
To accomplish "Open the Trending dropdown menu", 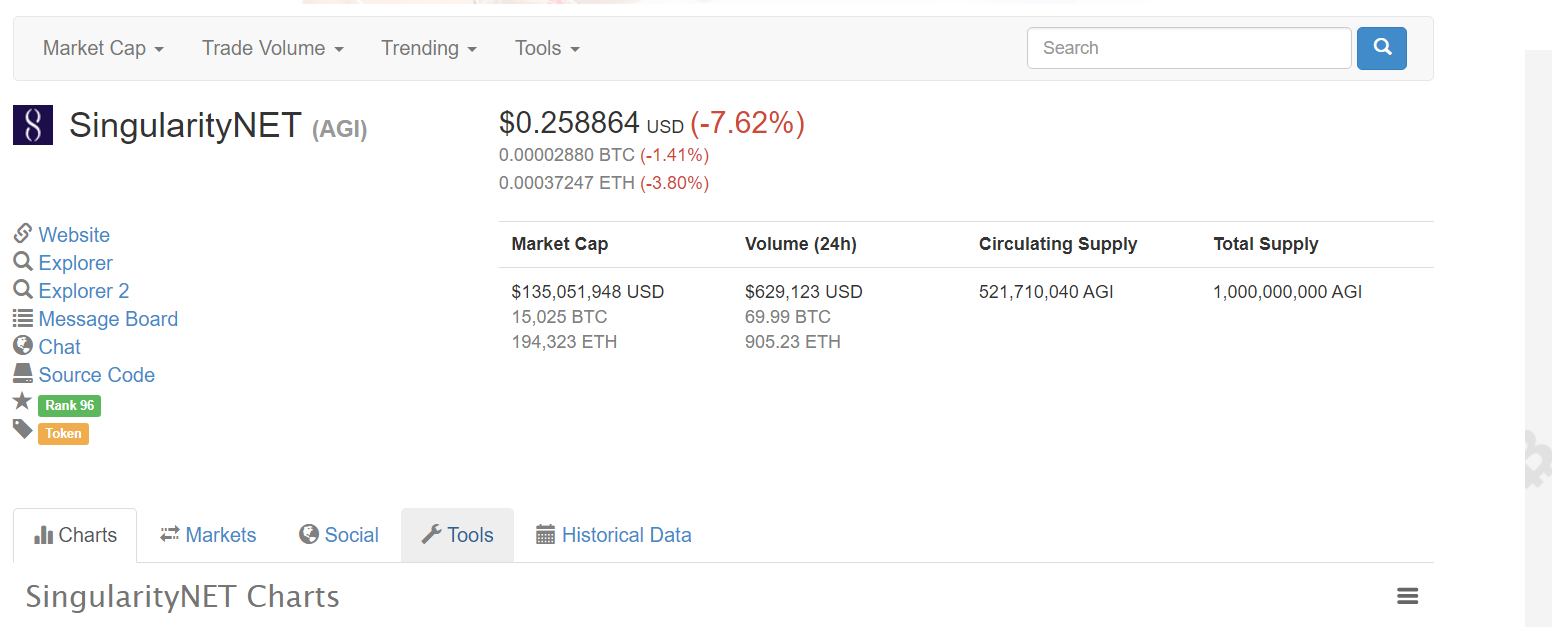I will tap(428, 48).
